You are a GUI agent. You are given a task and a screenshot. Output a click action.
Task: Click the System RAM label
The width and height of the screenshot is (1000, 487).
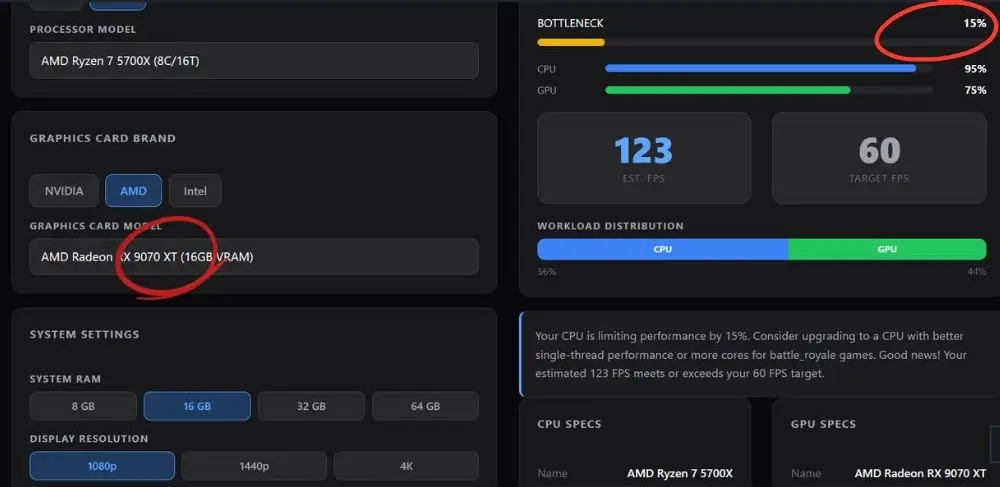click(65, 379)
